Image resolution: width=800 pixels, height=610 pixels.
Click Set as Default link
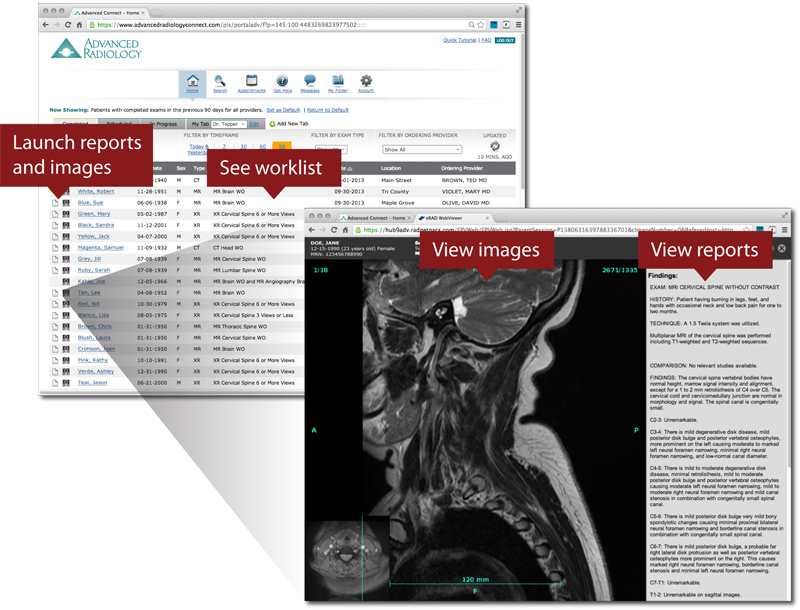click(283, 110)
